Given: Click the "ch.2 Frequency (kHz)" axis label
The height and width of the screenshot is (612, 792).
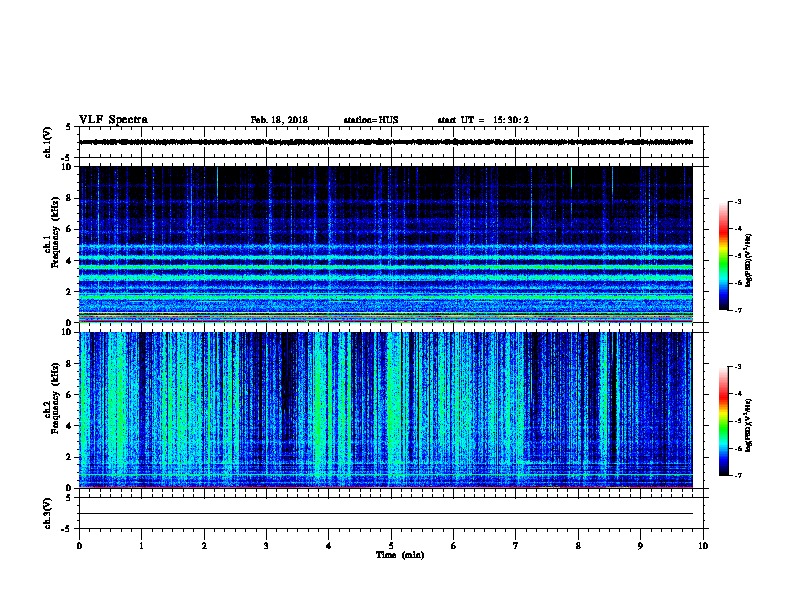Looking at the screenshot, I should pyautogui.click(x=52, y=398).
